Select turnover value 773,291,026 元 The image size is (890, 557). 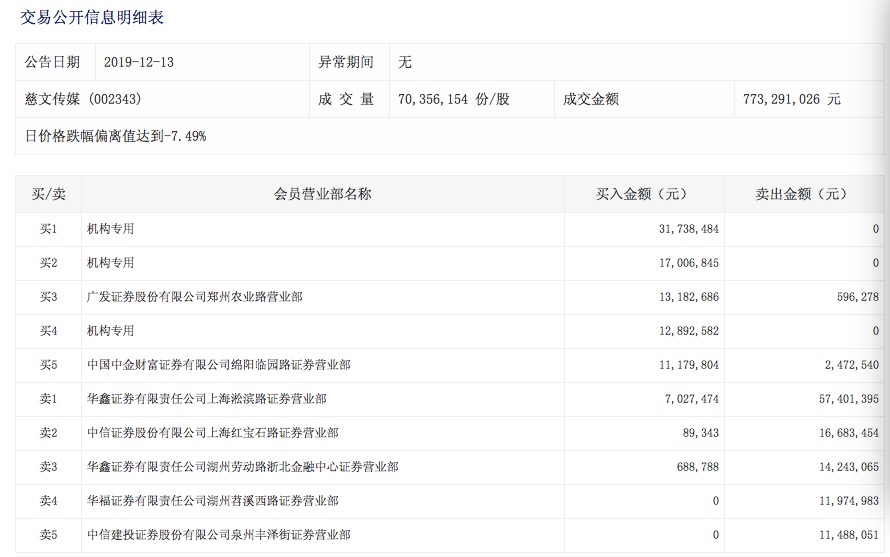791,99
